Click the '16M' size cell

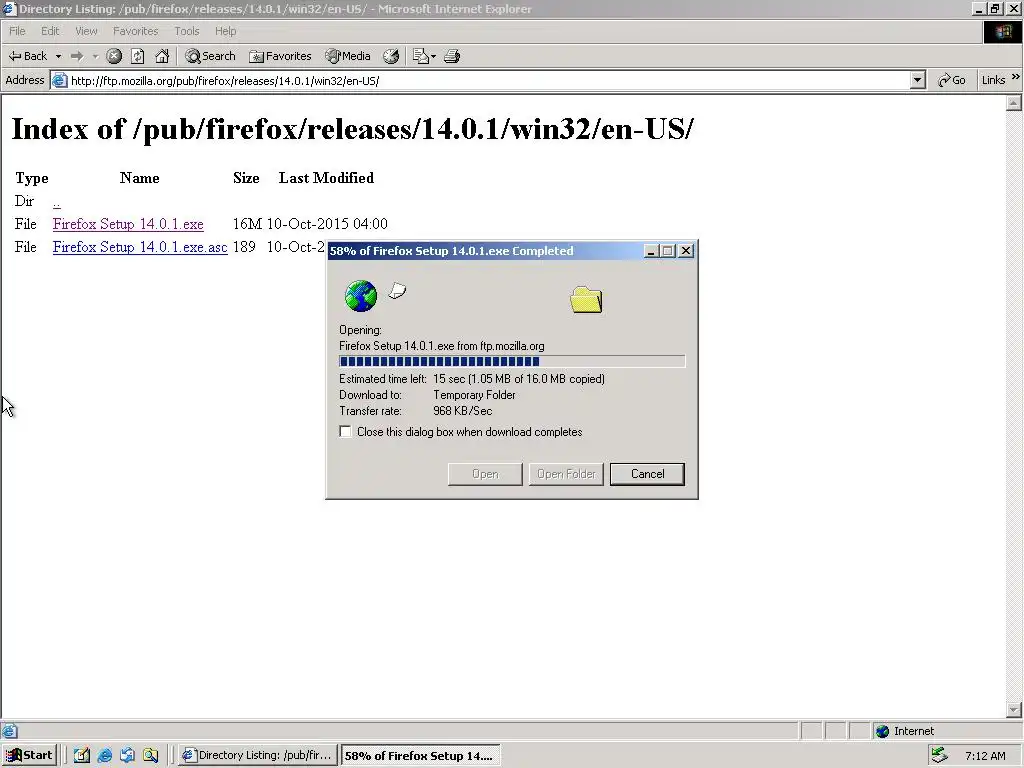pyautogui.click(x=247, y=224)
